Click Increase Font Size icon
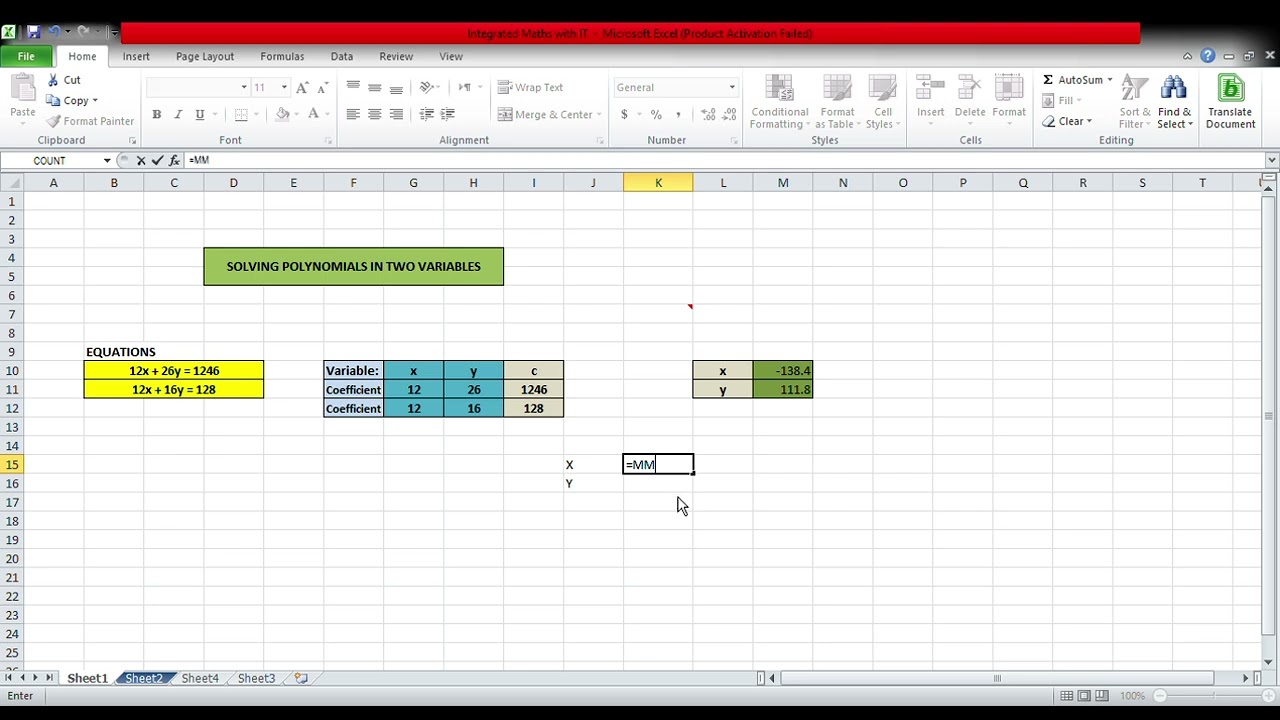 click(x=303, y=87)
